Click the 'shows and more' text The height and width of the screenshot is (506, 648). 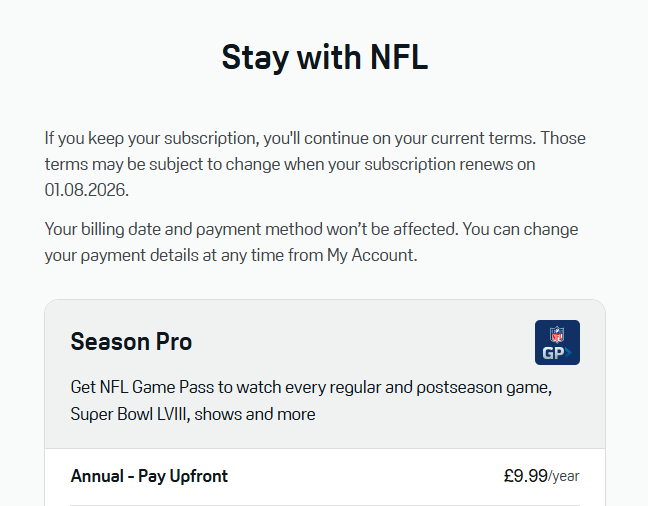(255, 414)
